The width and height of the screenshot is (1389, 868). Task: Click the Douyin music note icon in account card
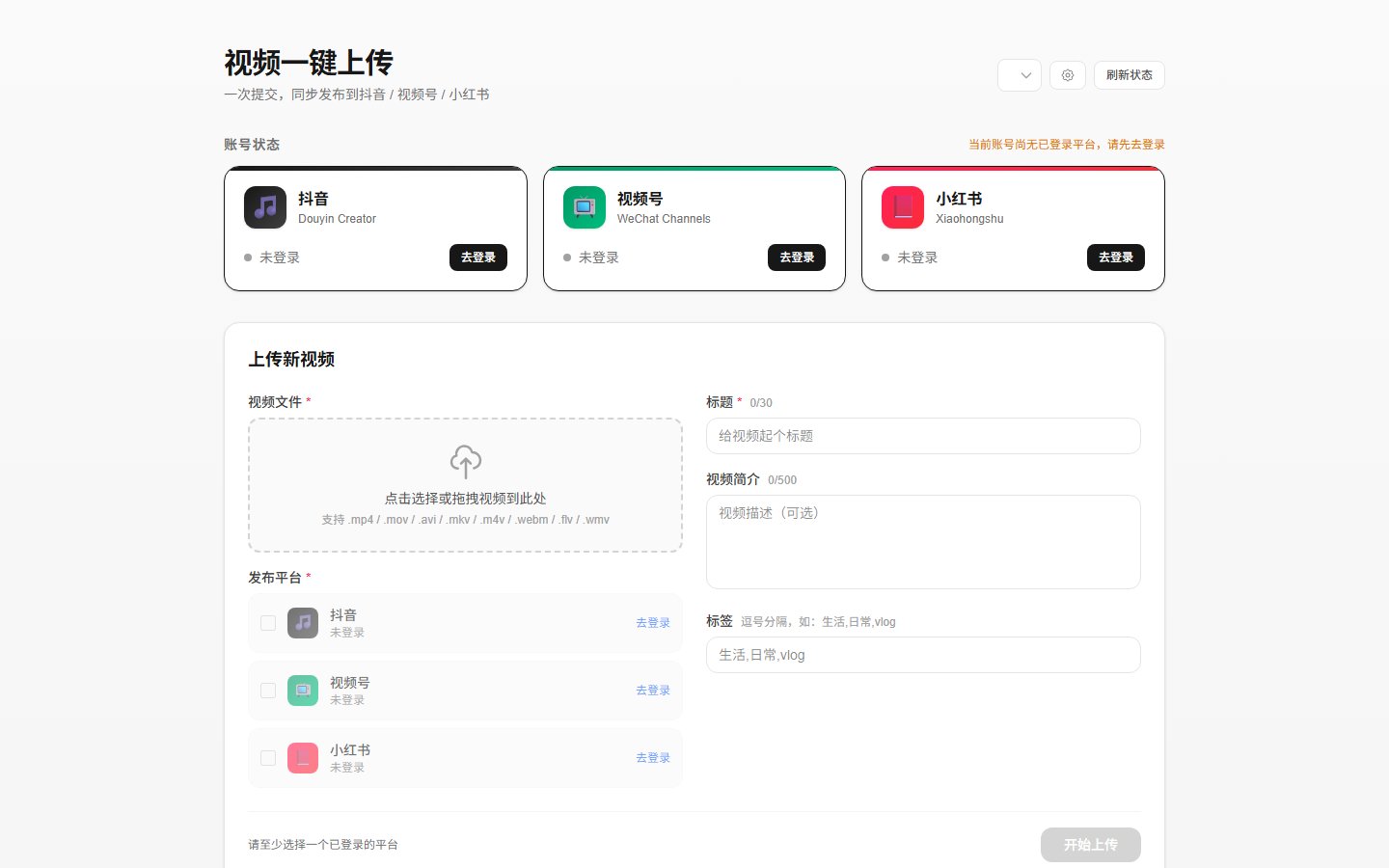(x=265, y=207)
